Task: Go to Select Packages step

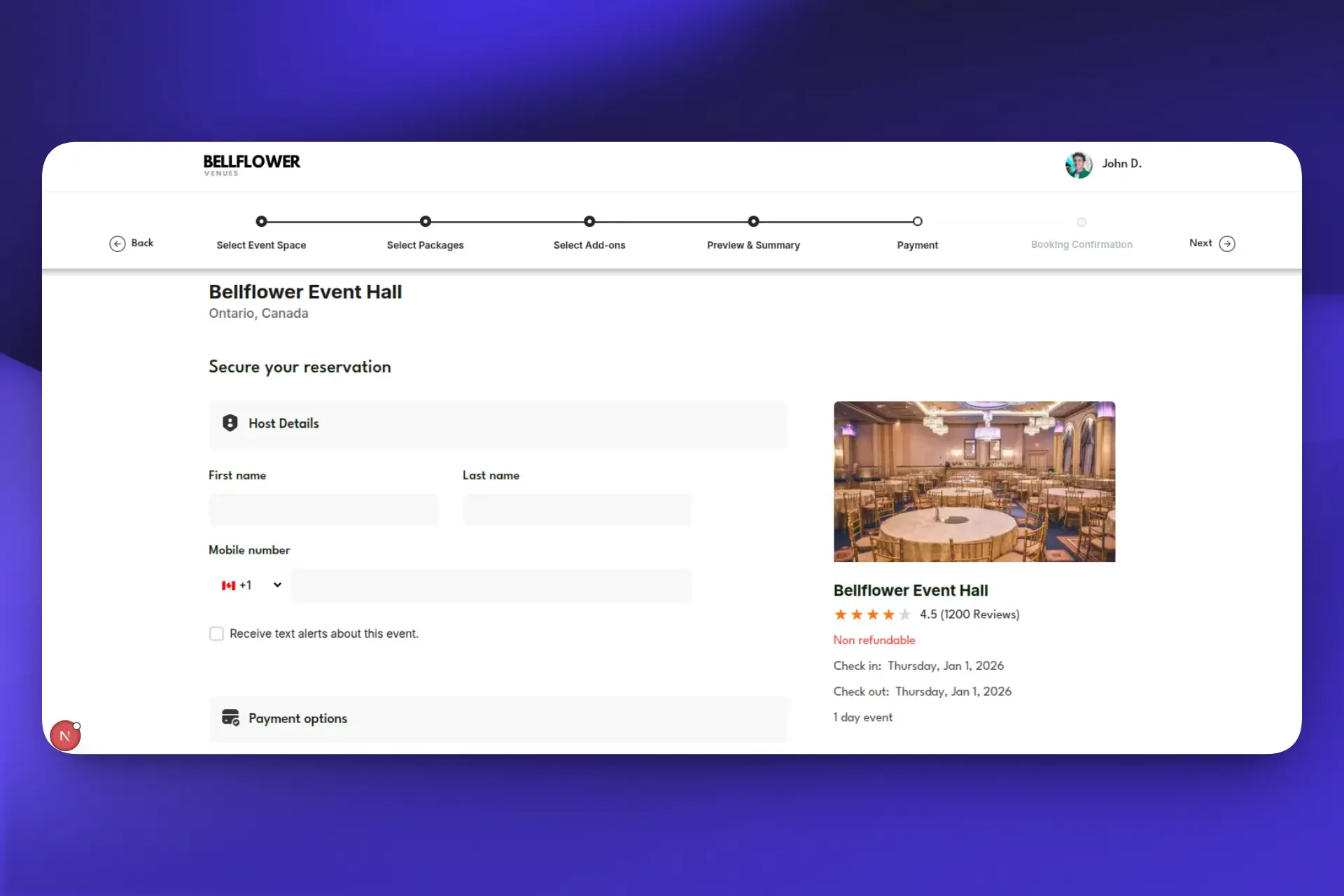Action: coord(425,245)
